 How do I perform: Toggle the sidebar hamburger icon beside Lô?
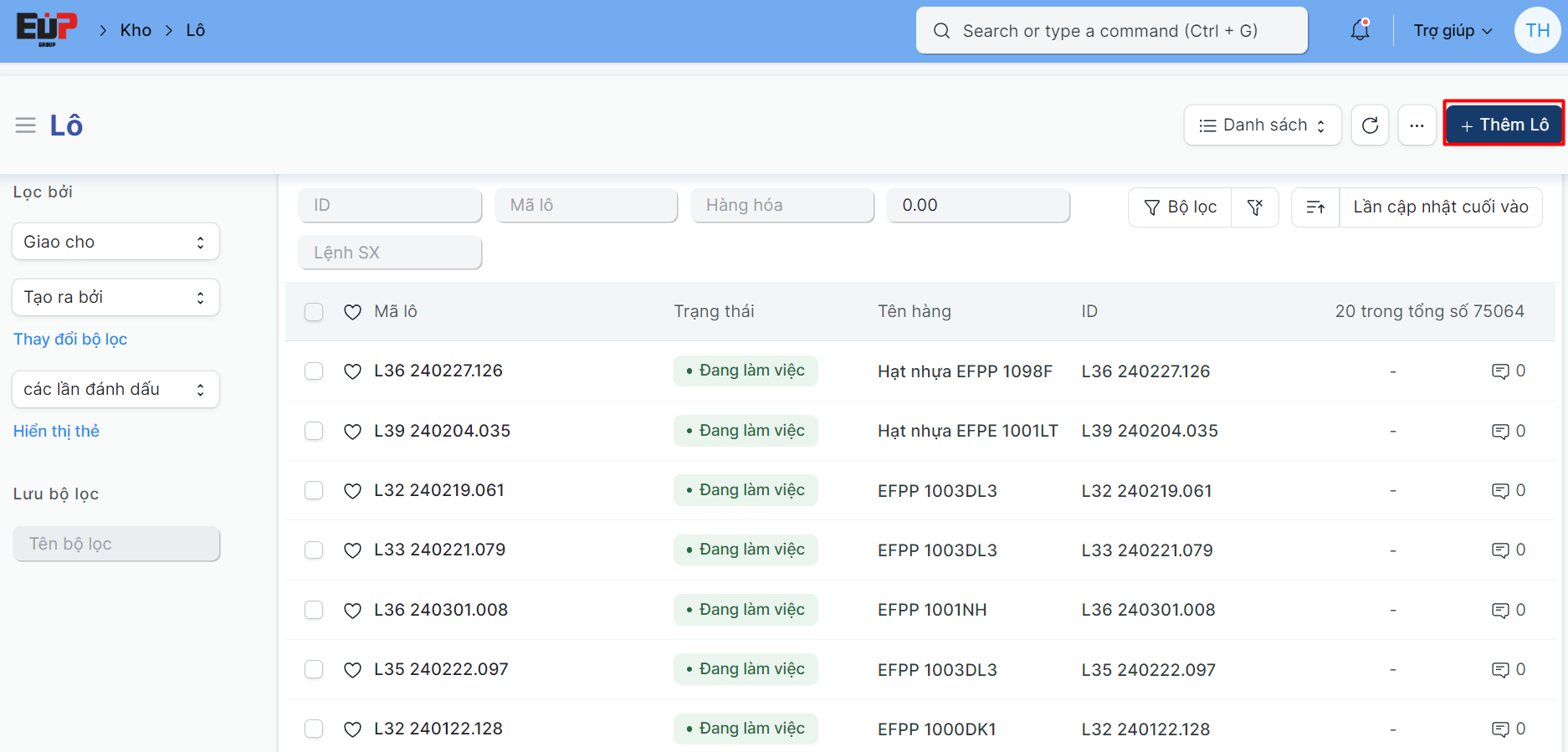[x=26, y=125]
